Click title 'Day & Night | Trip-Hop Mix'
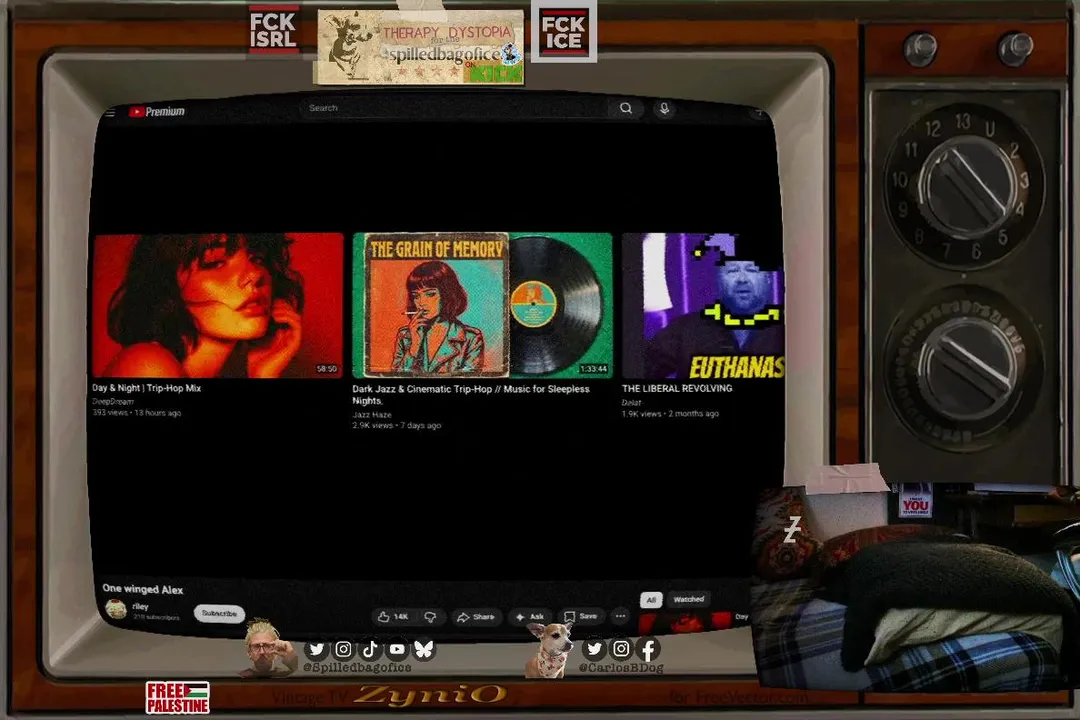This screenshot has width=1080, height=720. (147, 388)
